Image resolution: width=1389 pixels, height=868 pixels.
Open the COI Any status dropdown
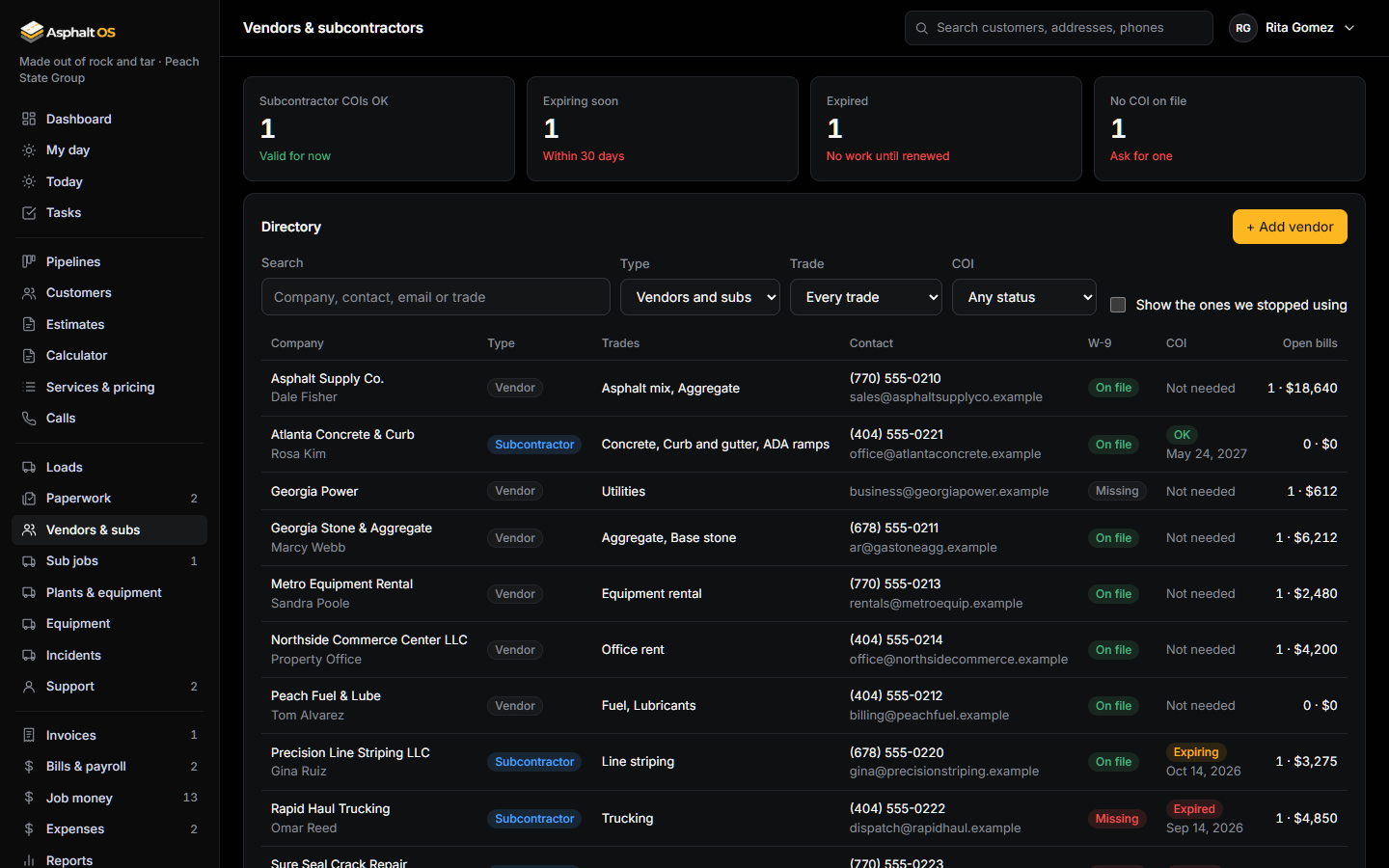[1024, 297]
